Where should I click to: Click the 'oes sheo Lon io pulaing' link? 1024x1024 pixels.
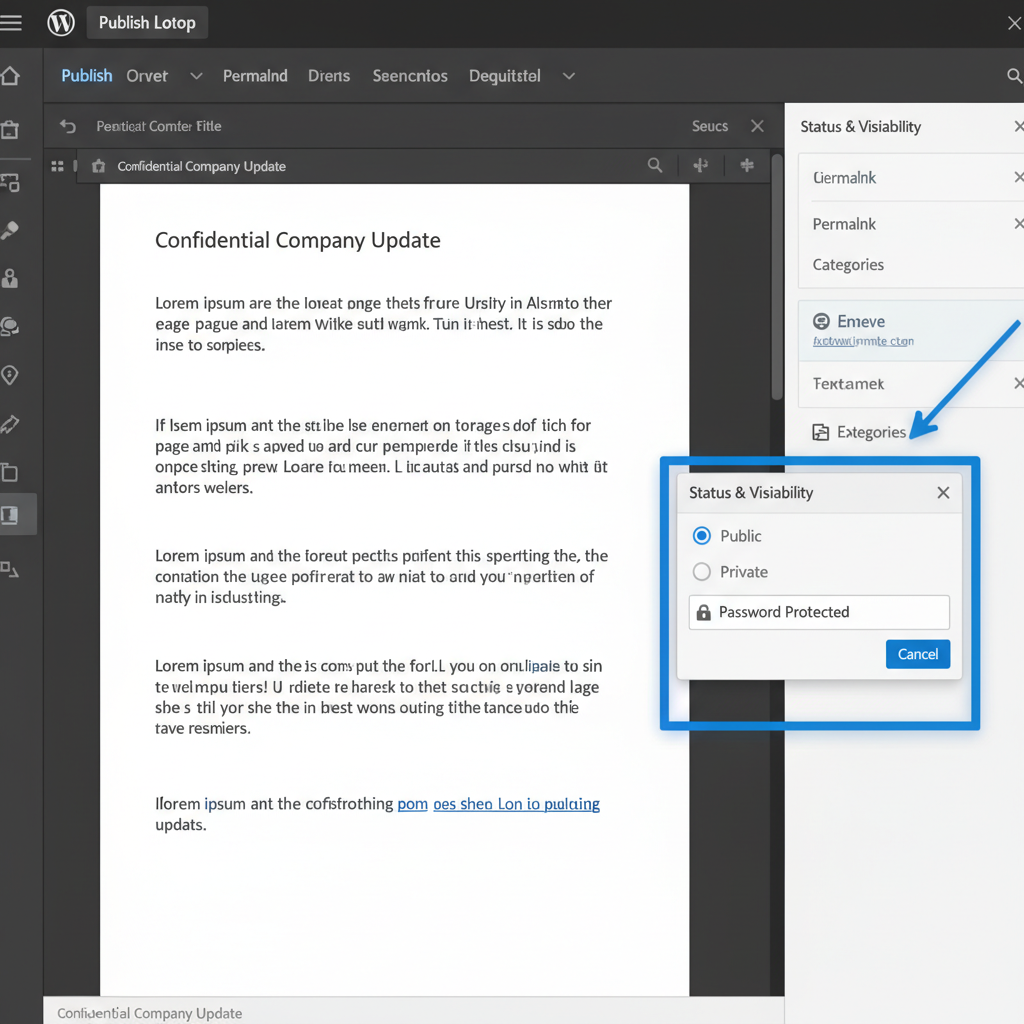click(516, 804)
